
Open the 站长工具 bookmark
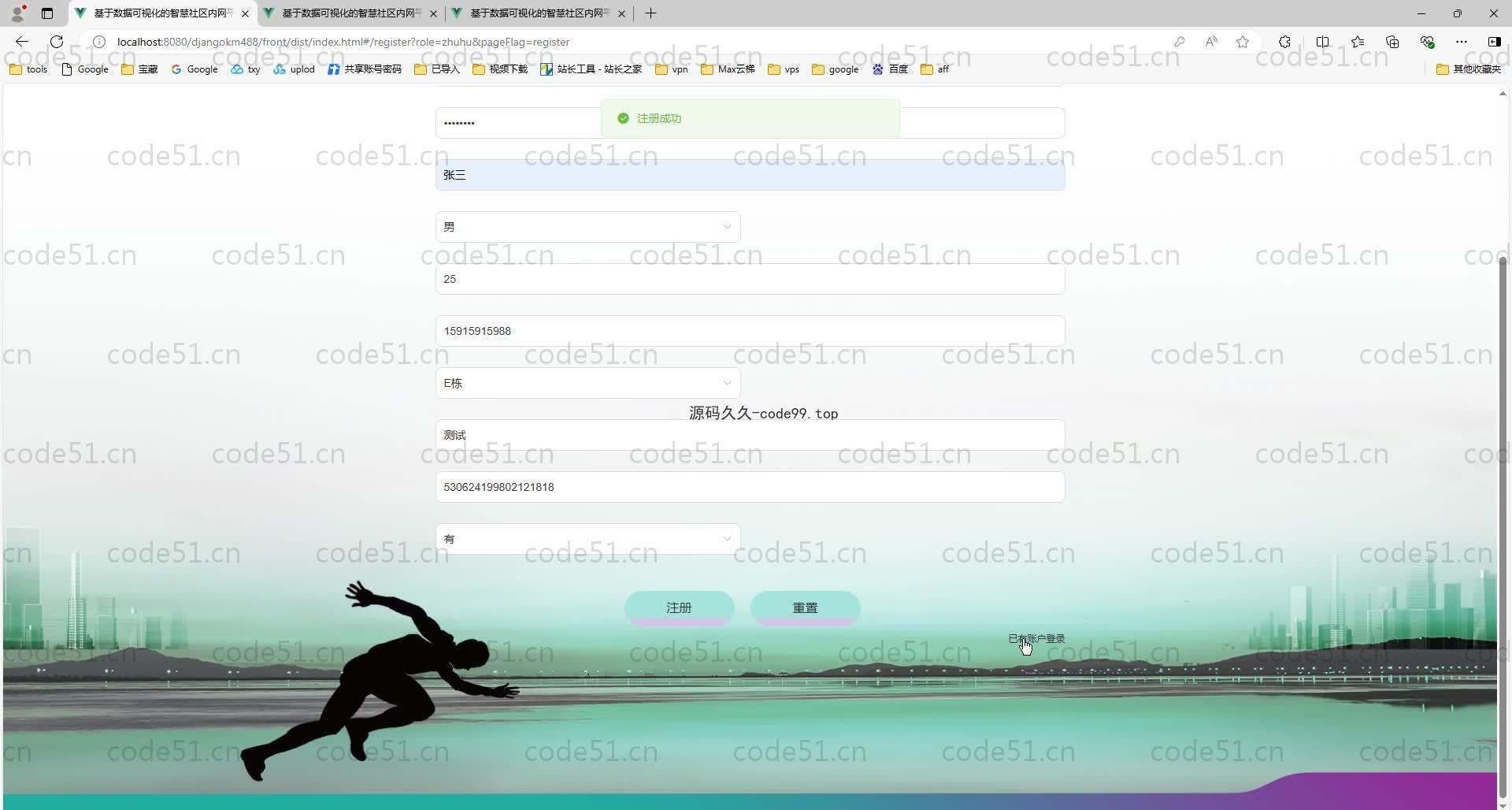[591, 69]
